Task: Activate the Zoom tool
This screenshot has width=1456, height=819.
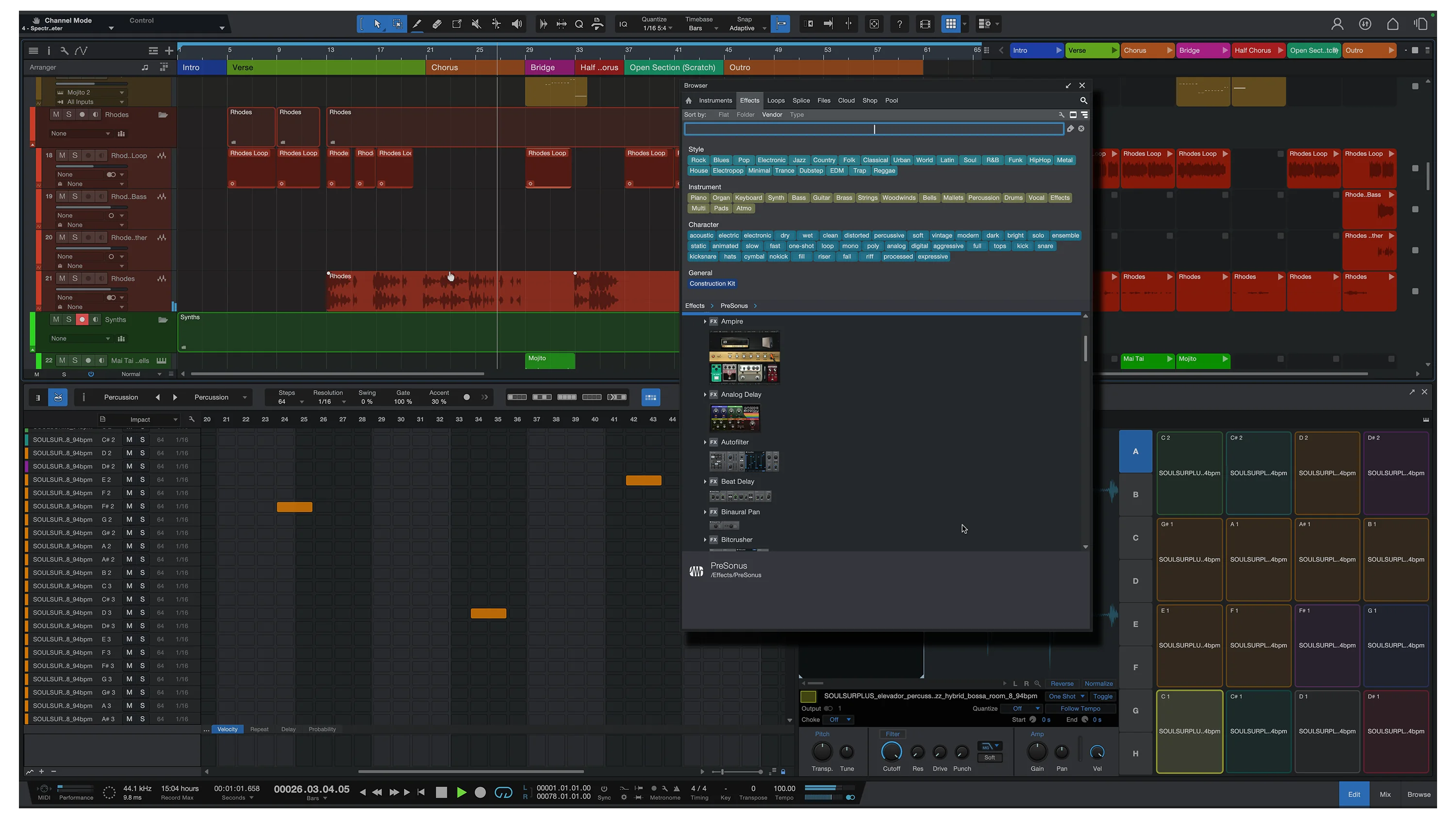Action: [578, 24]
